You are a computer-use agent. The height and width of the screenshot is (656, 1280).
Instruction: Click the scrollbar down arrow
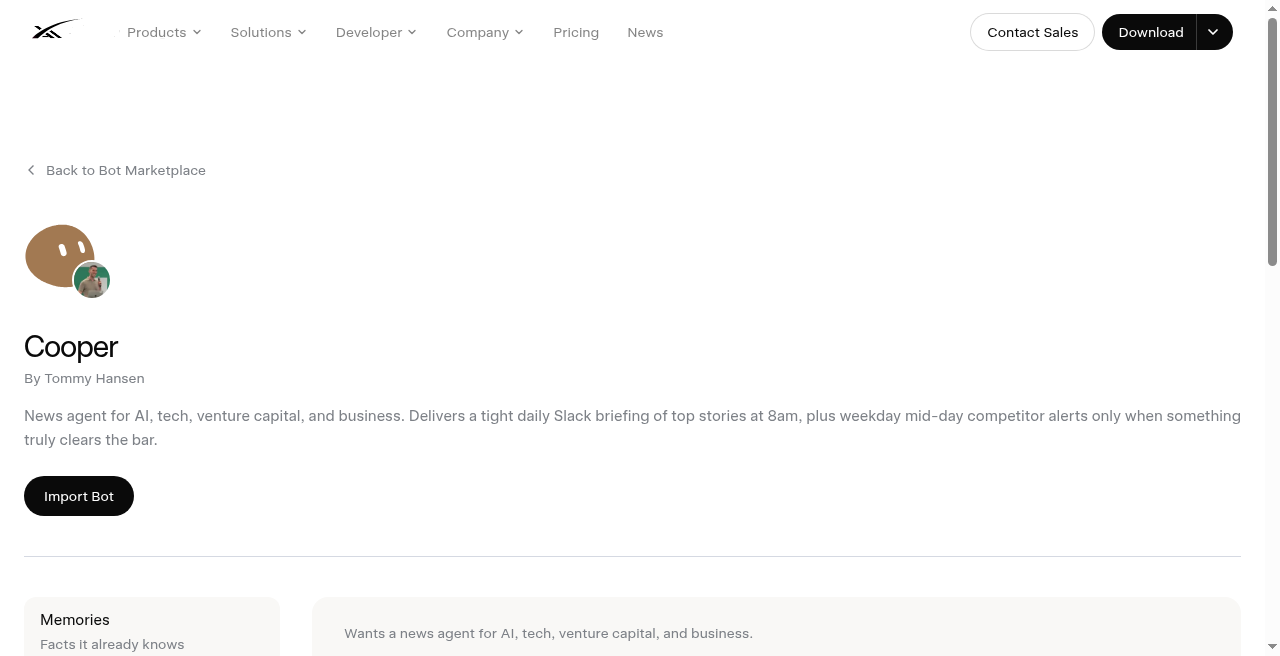click(x=1272, y=648)
